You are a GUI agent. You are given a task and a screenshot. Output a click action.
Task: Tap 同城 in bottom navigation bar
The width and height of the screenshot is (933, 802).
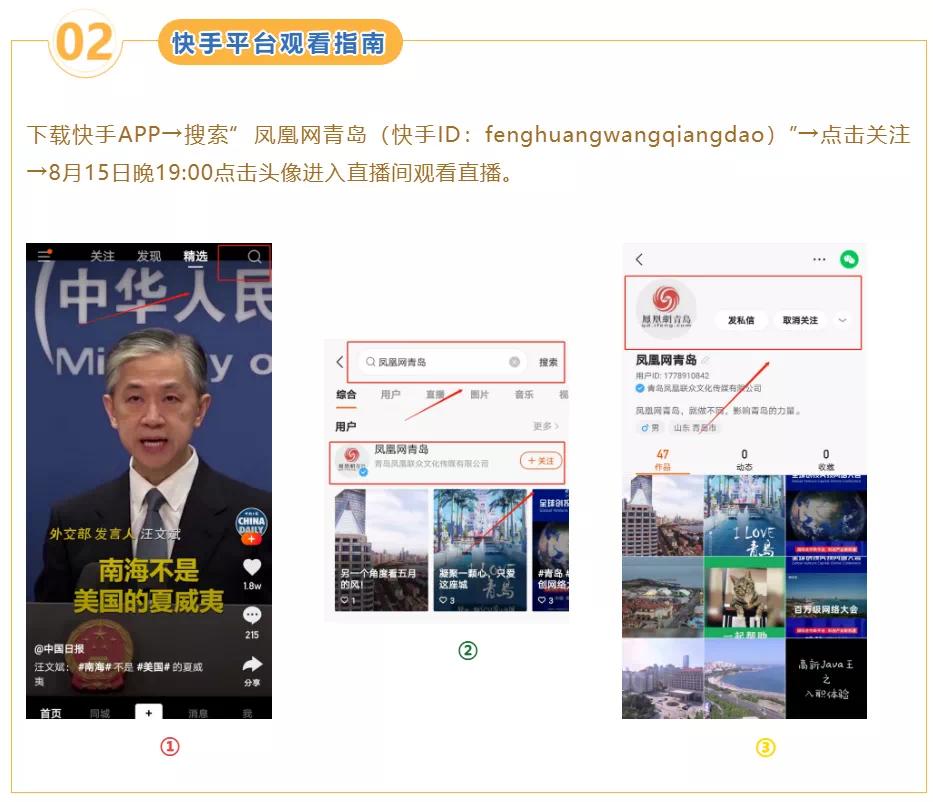click(x=100, y=713)
